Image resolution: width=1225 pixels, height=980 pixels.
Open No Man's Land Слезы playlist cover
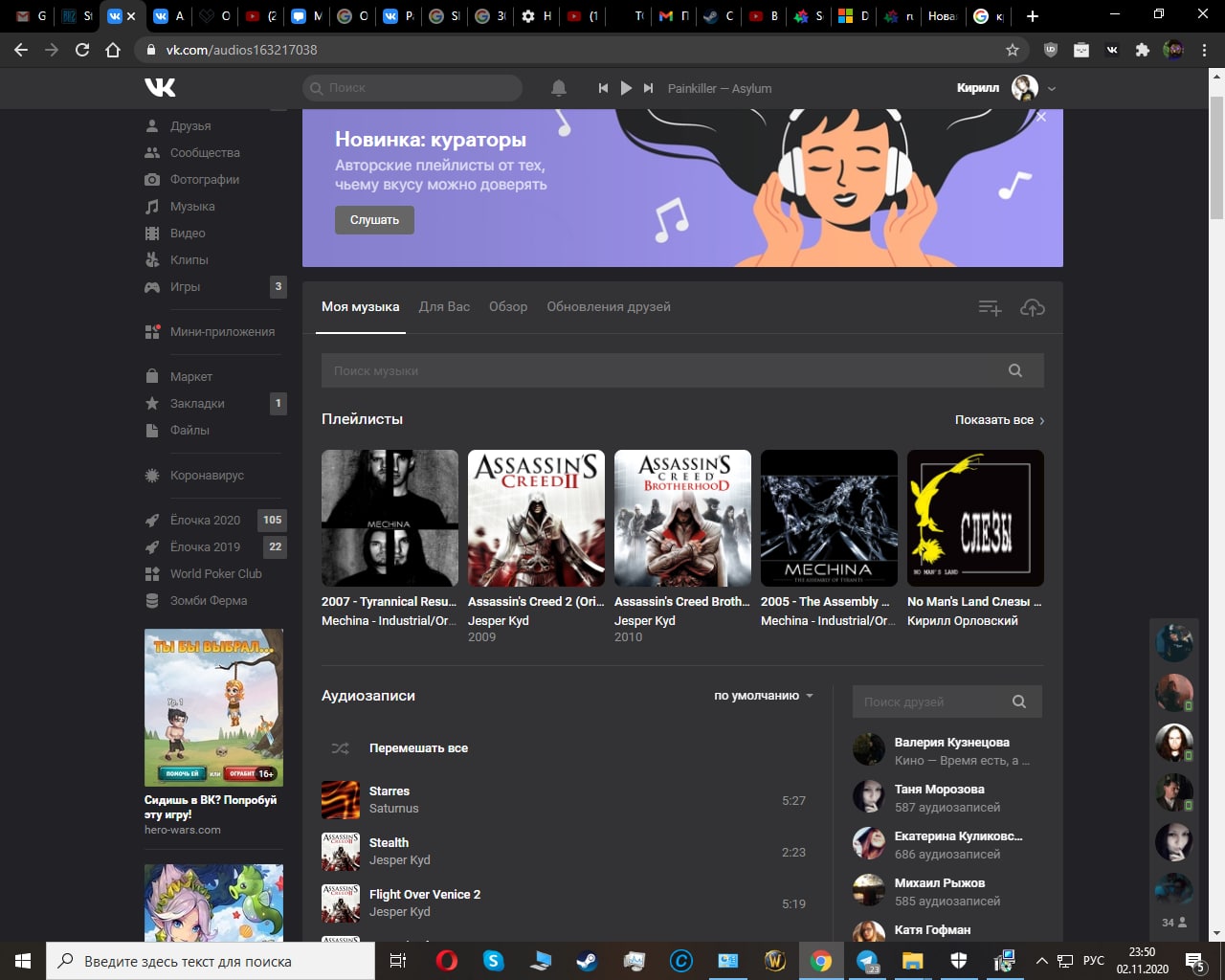[975, 518]
